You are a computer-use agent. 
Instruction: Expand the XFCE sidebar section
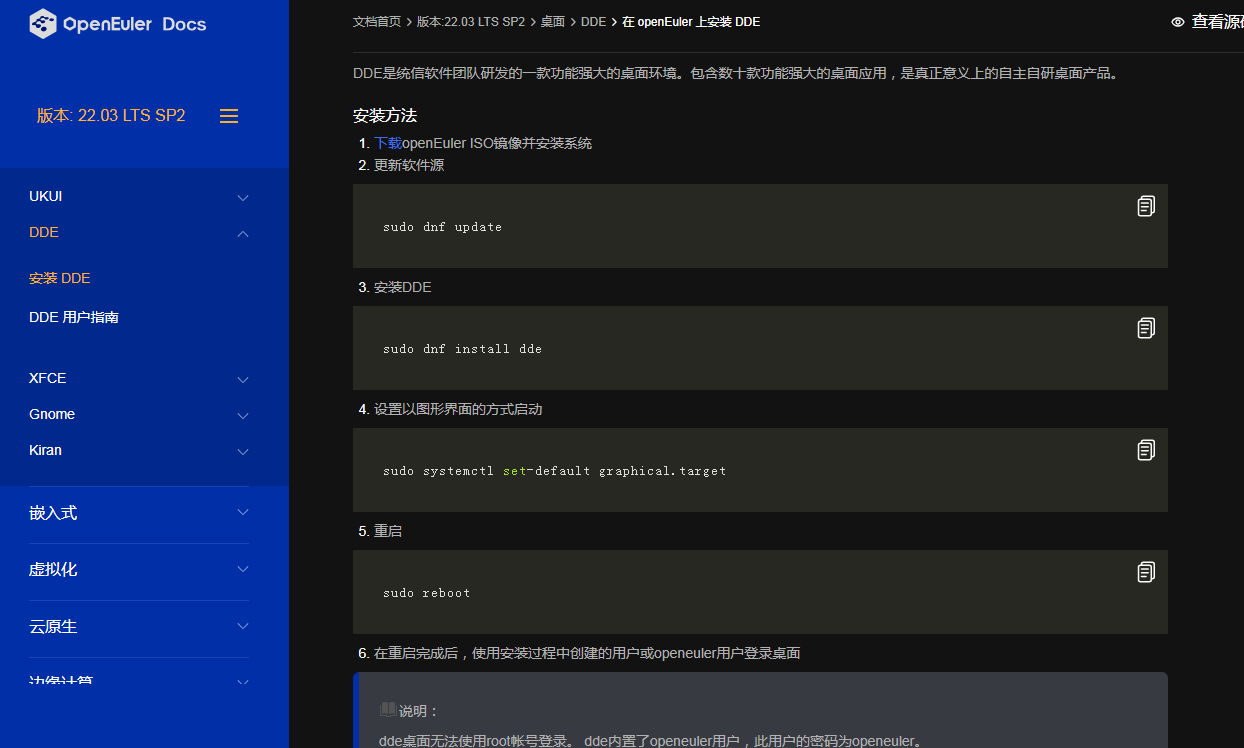[243, 380]
